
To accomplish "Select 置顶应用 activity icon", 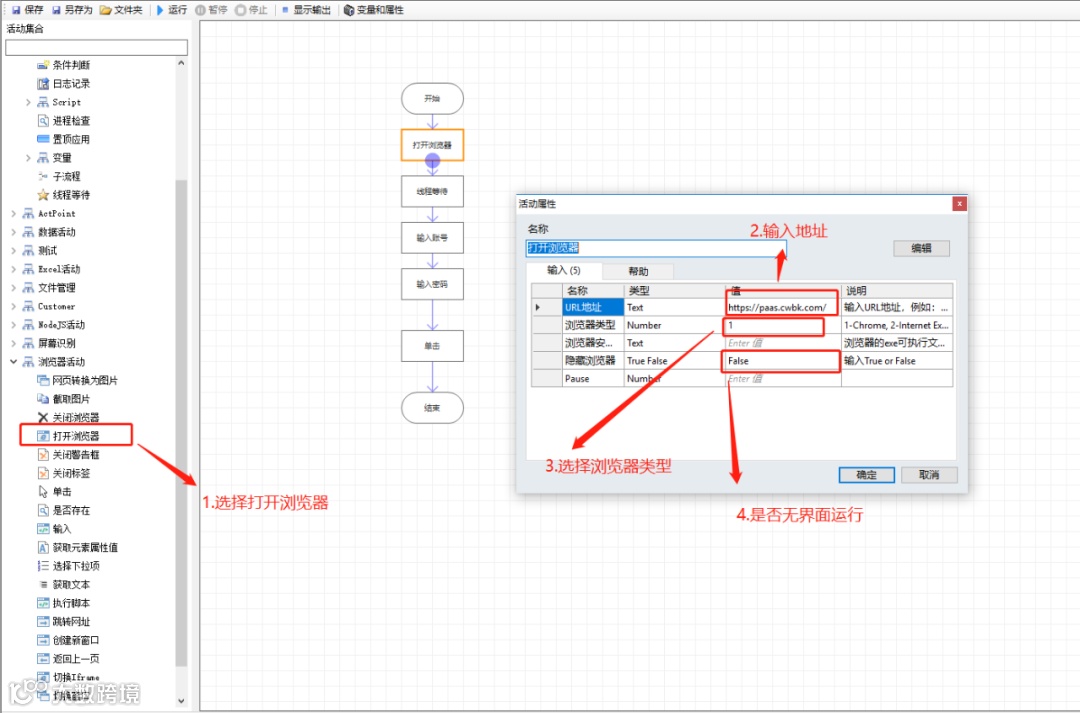I will 43,139.
